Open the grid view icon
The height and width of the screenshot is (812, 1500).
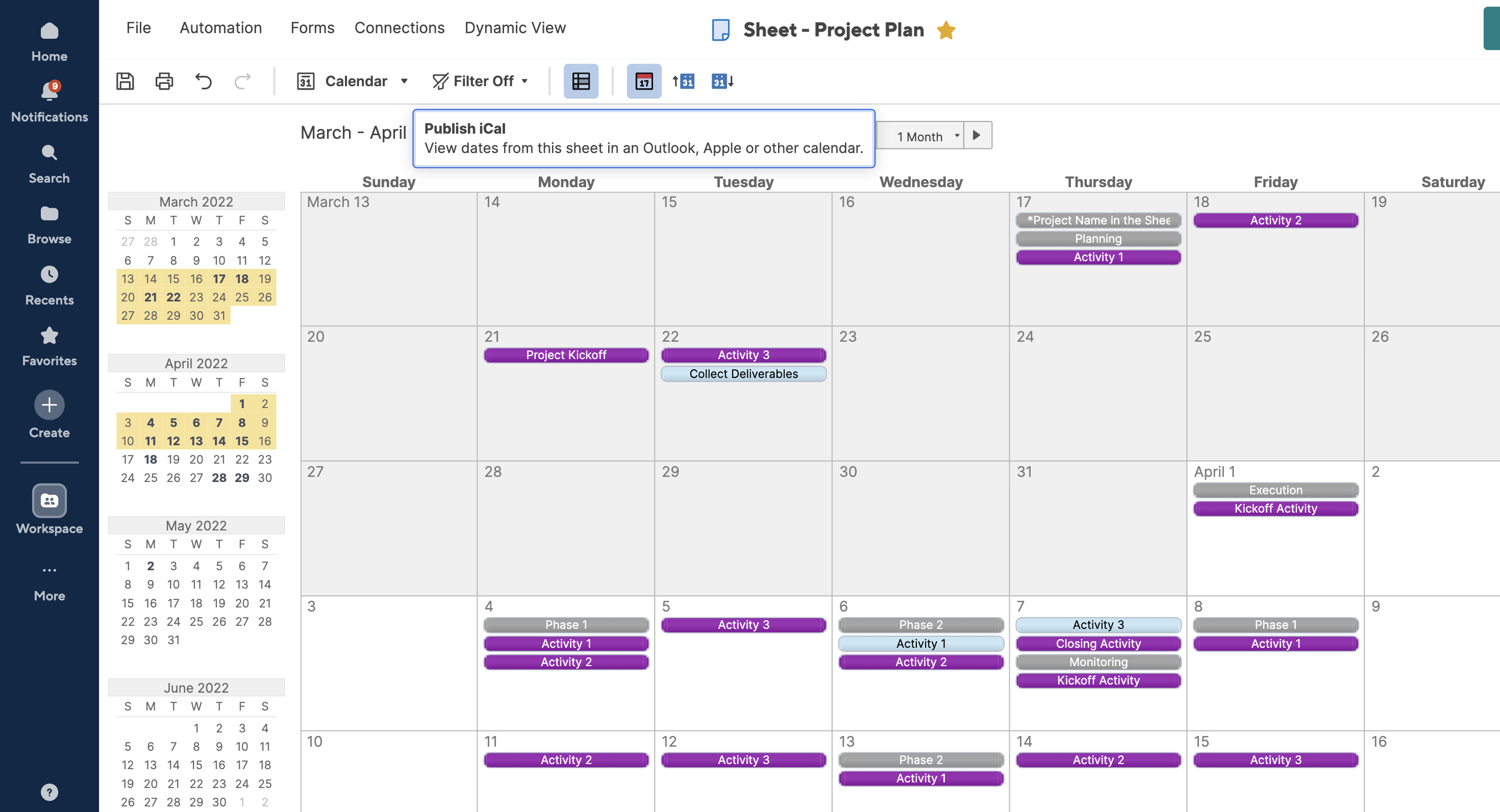[581, 81]
